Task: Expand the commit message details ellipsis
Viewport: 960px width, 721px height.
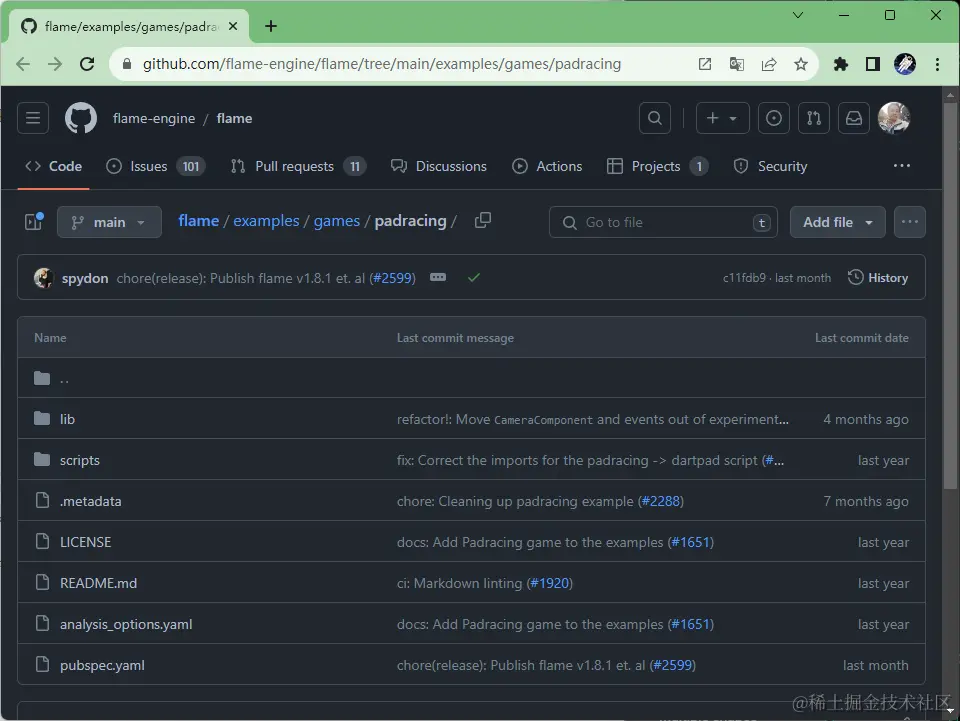Action: (438, 277)
